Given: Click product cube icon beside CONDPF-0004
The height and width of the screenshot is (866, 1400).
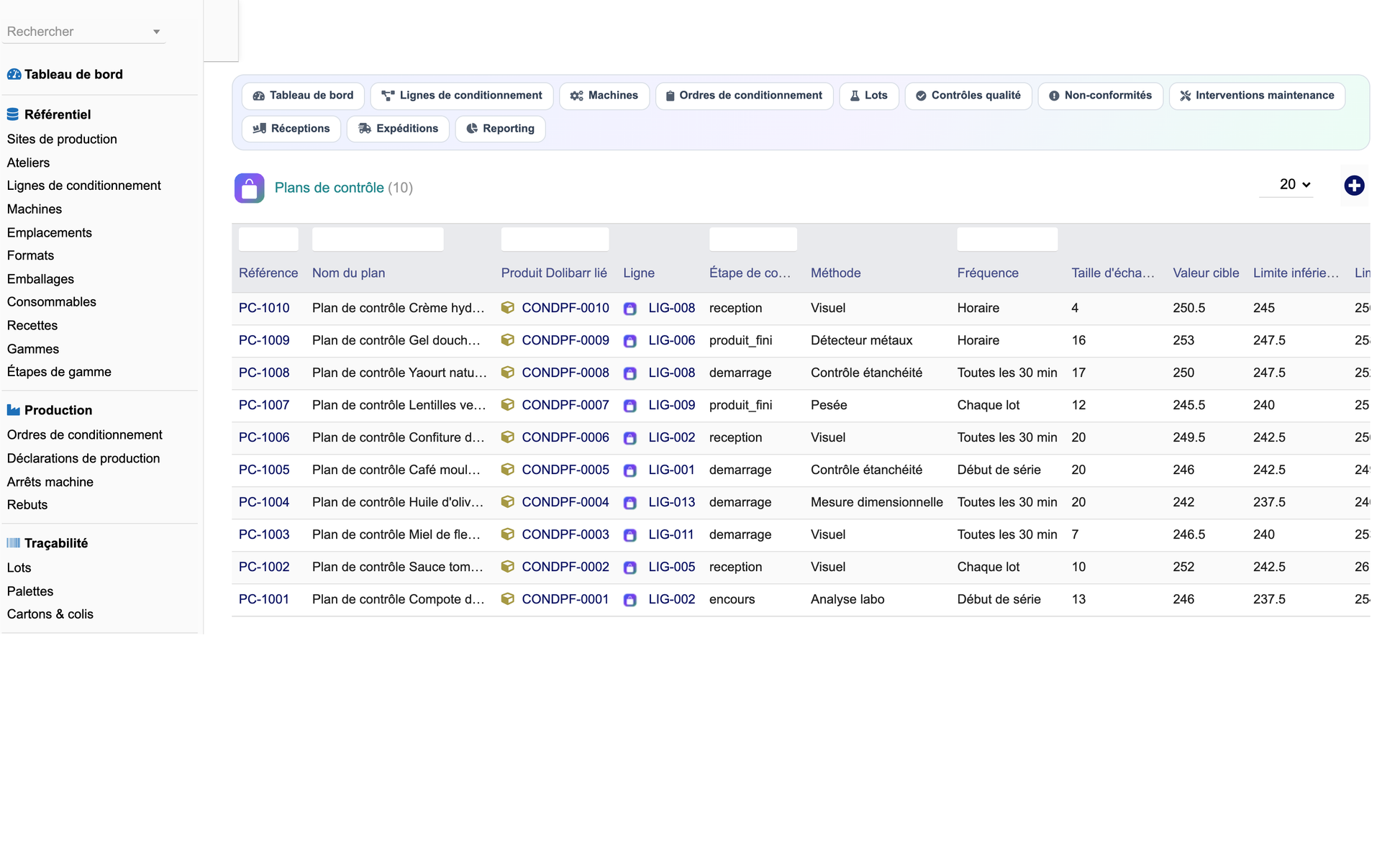Looking at the screenshot, I should [x=508, y=502].
